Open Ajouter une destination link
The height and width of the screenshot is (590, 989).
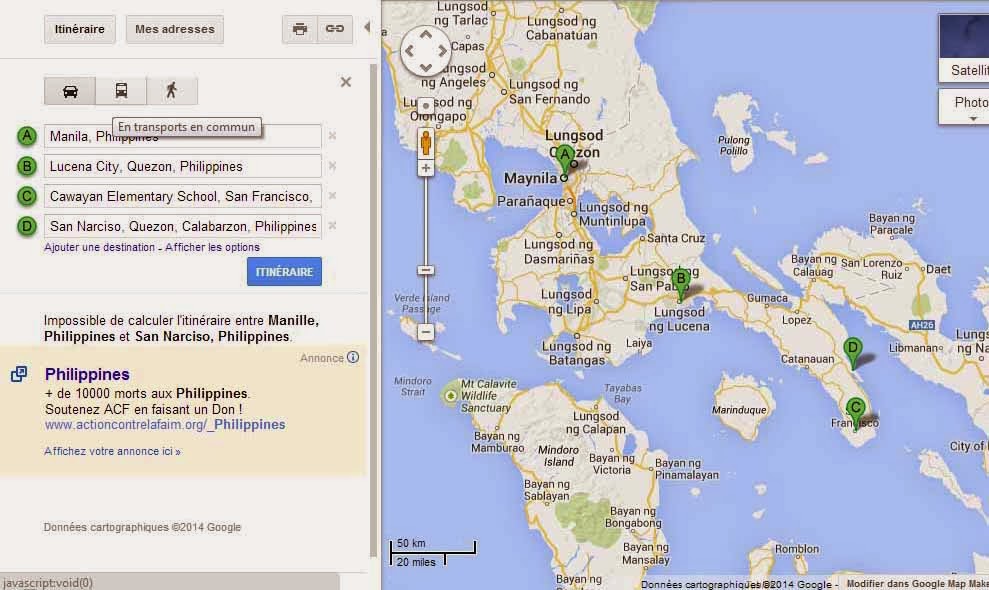99,247
